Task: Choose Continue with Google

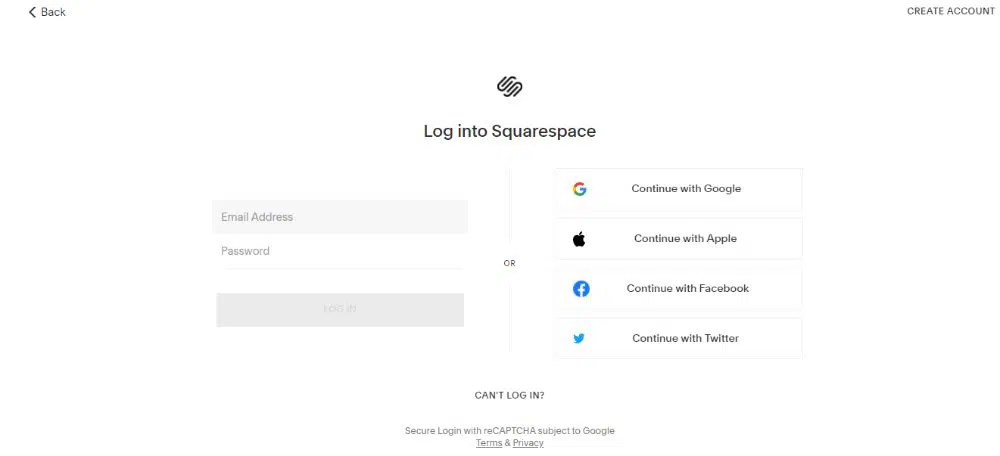Action: pos(686,189)
